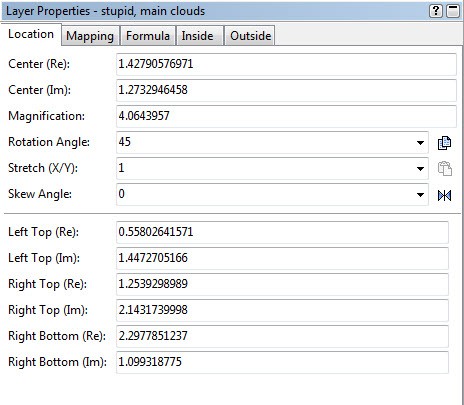Edit the Right Top (Im) field

pos(282,310)
